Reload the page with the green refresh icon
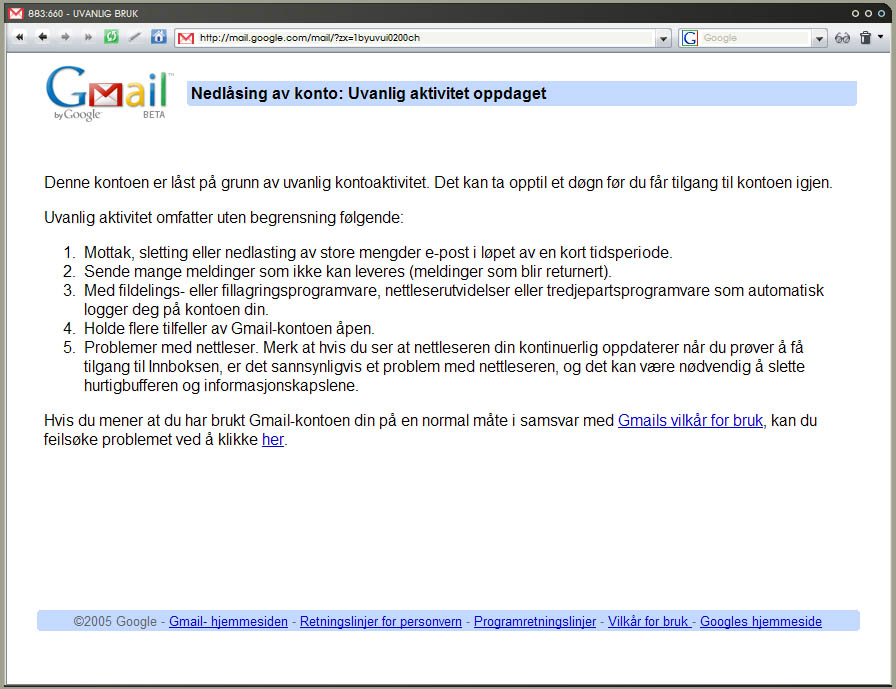The image size is (896, 689). click(x=111, y=37)
